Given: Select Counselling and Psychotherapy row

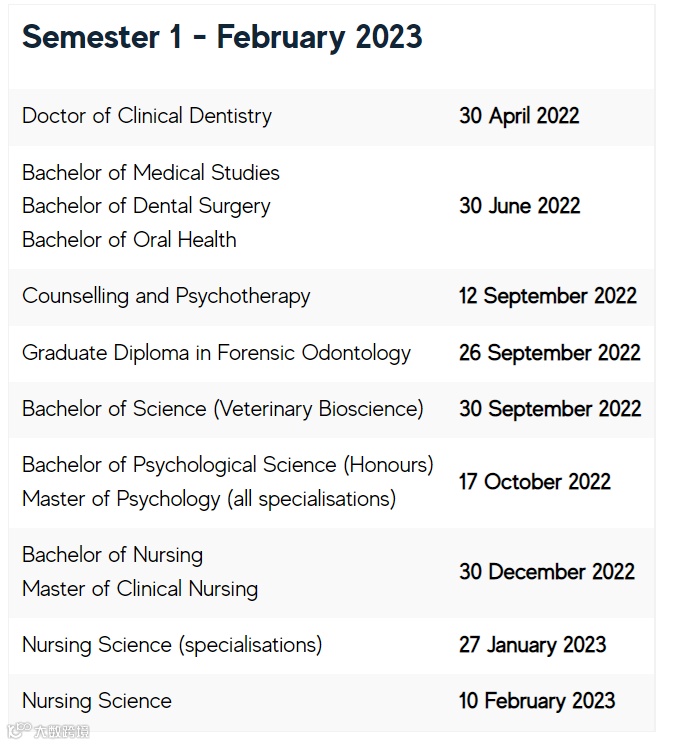Looking at the screenshot, I should tap(332, 297).
